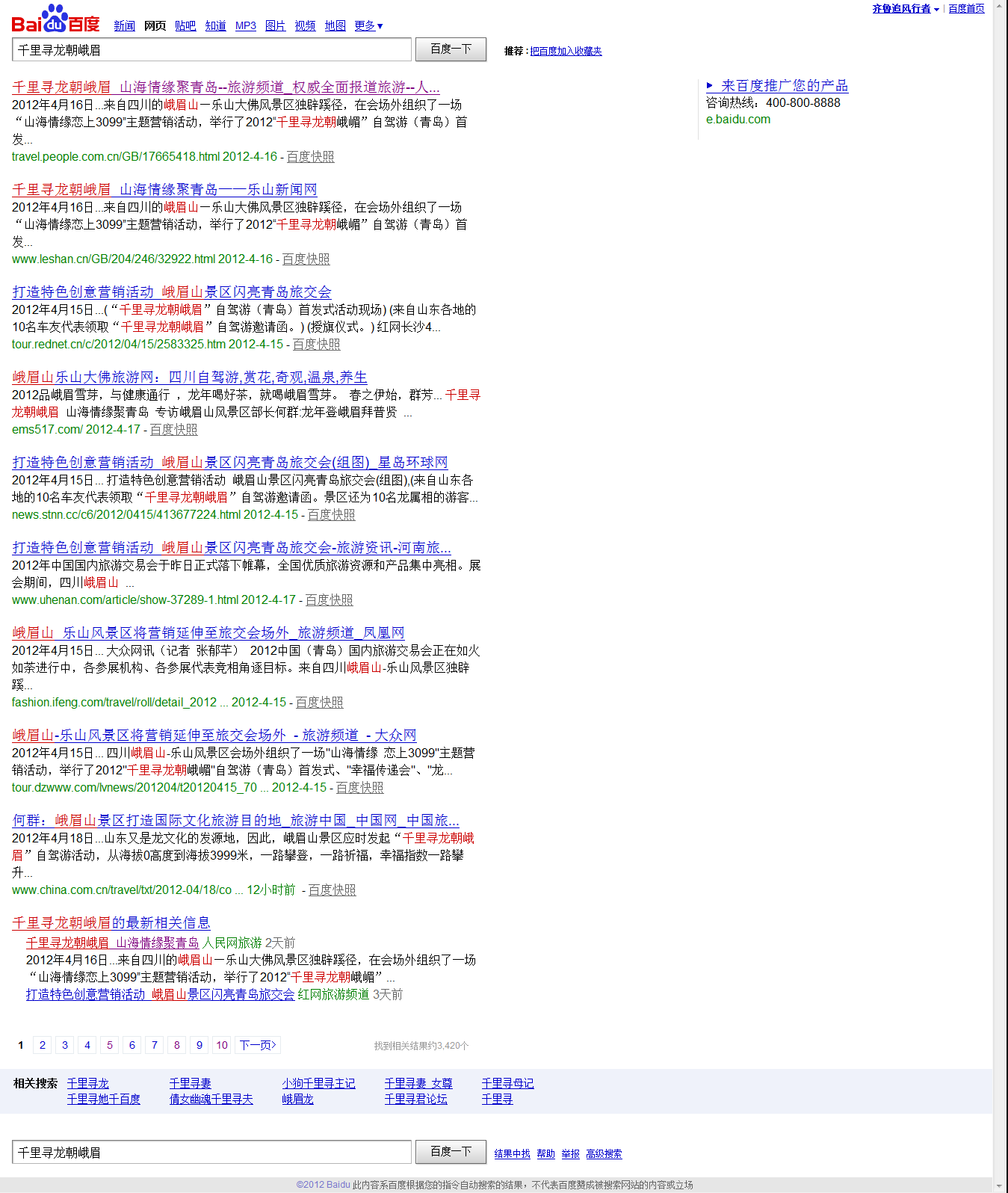The width and height of the screenshot is (1008, 1193).
Task: Go to results page 4
Action: pos(87,1045)
